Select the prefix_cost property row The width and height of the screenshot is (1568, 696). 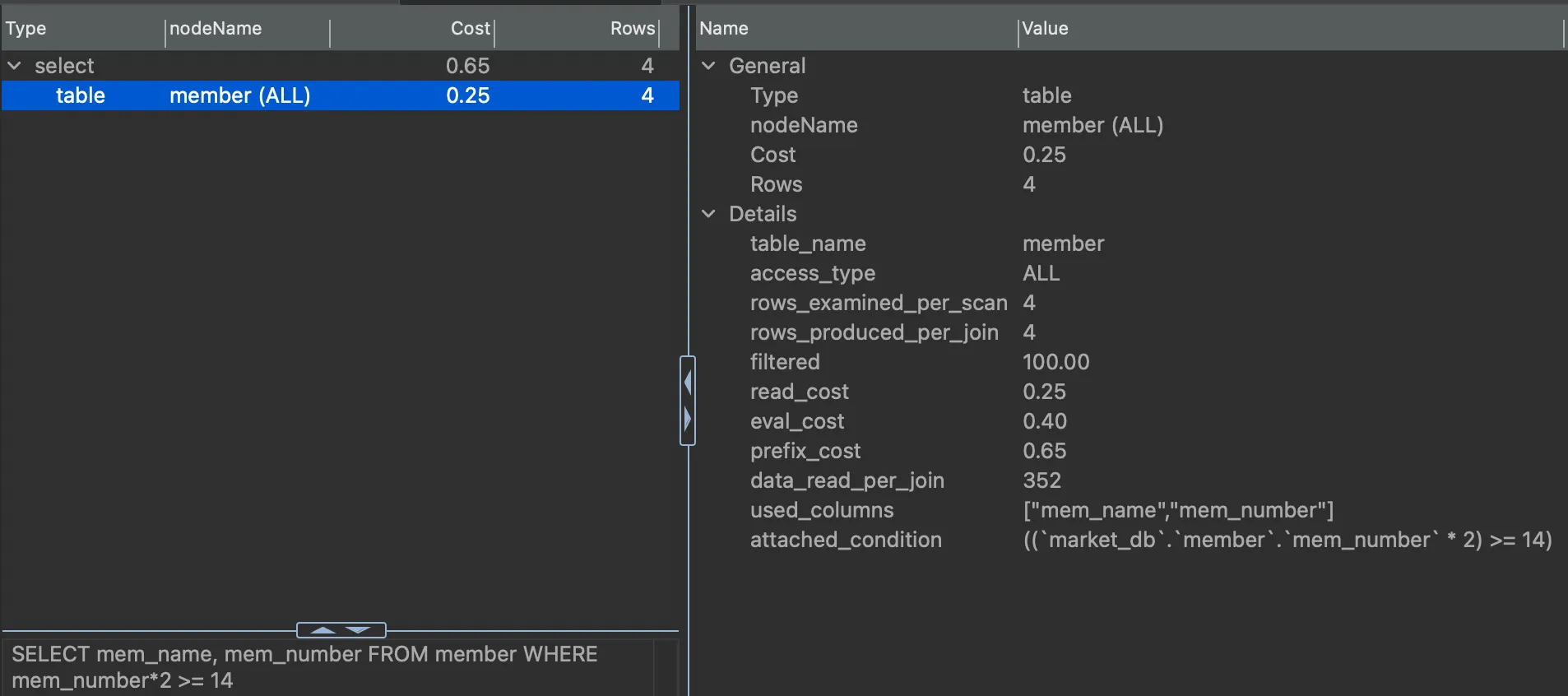(1131, 451)
